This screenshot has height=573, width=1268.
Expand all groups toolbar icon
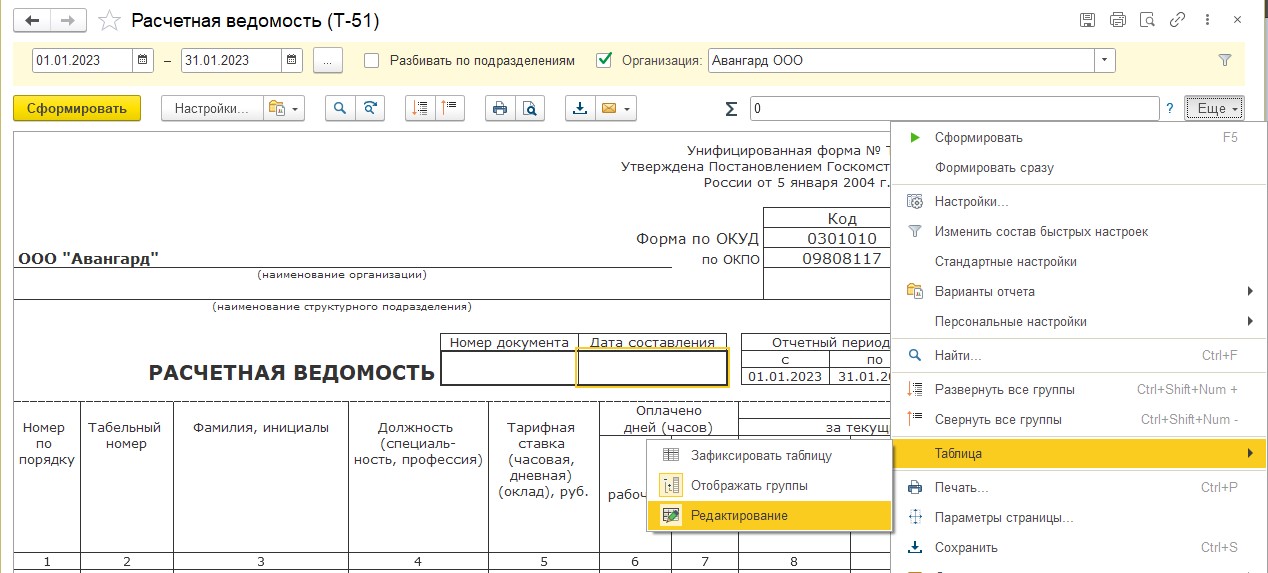(x=420, y=108)
